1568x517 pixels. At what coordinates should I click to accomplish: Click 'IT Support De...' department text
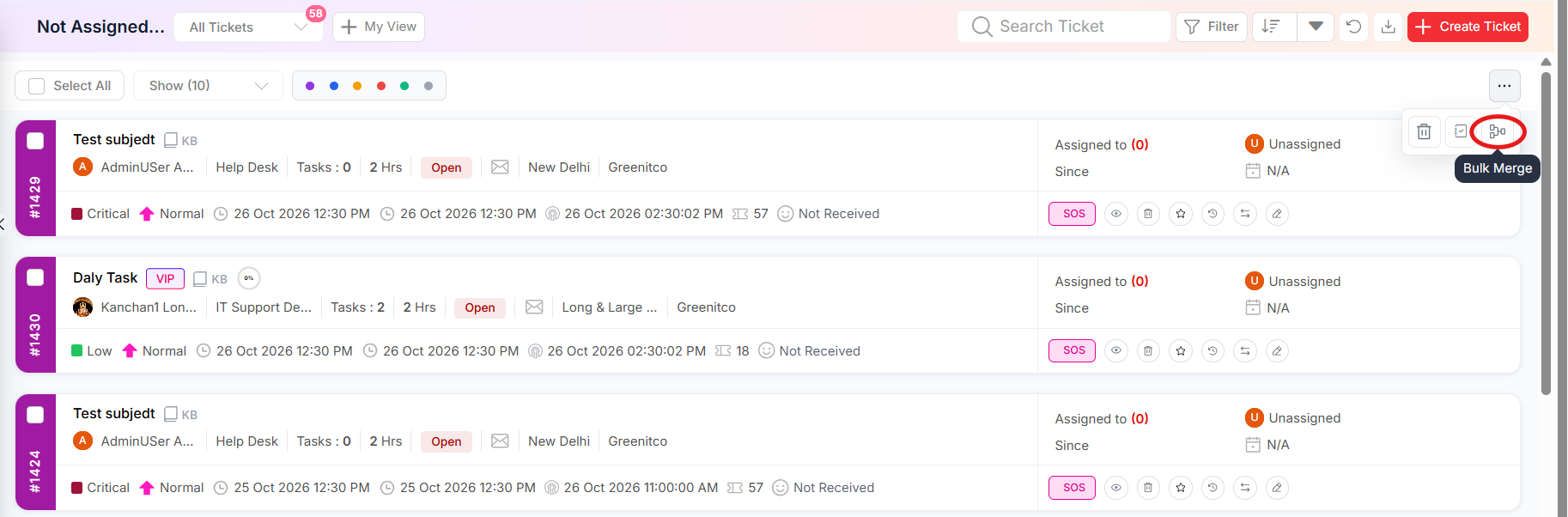point(264,307)
